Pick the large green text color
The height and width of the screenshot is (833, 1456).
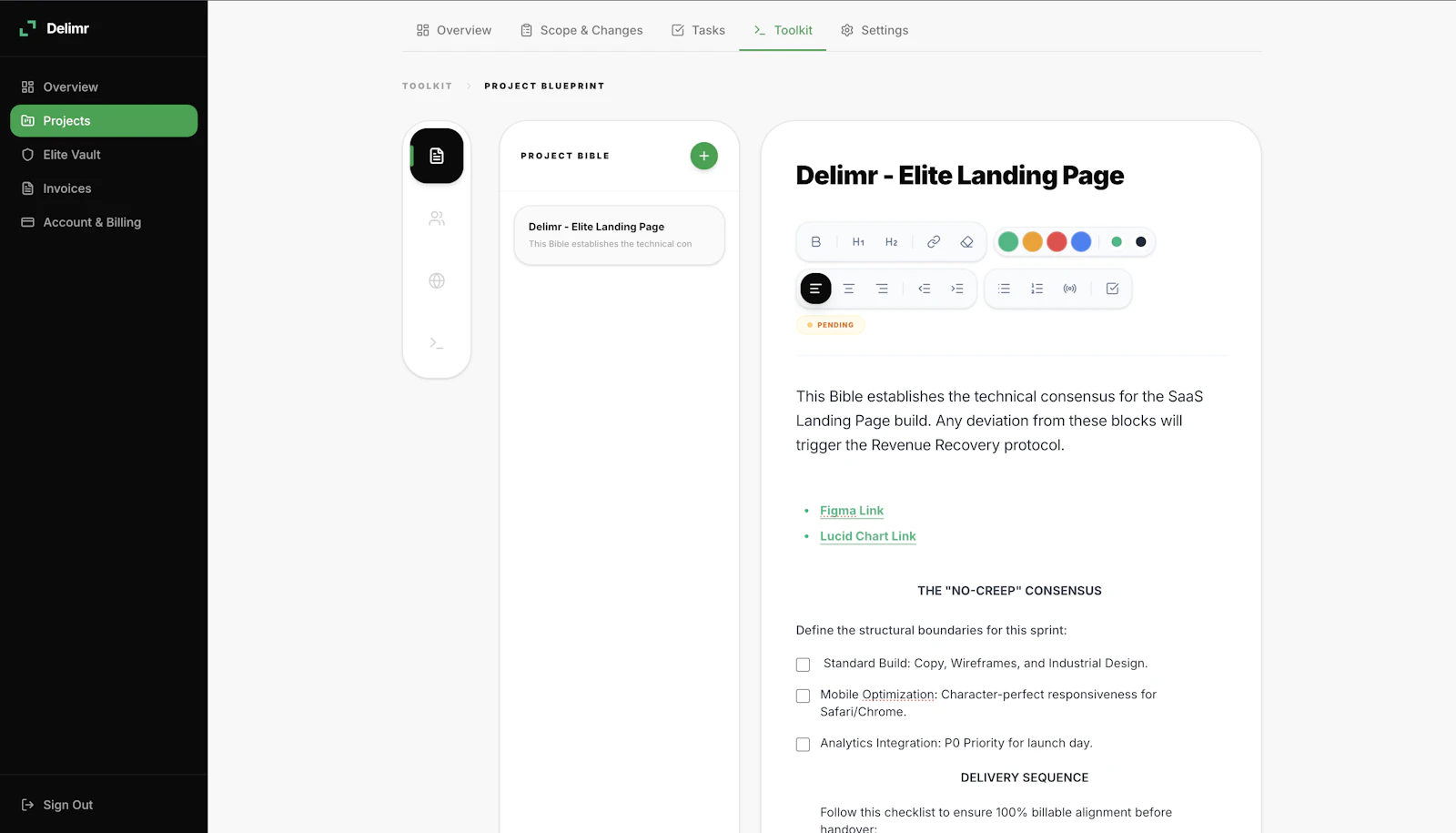[1008, 242]
